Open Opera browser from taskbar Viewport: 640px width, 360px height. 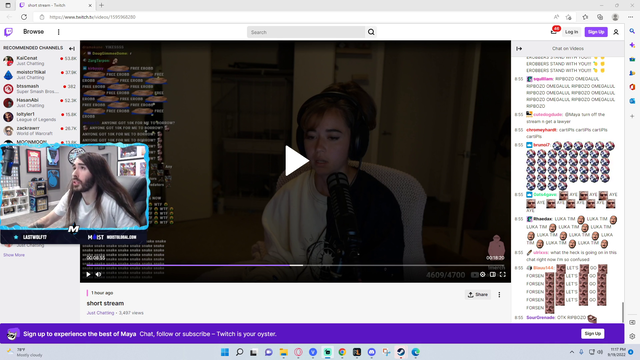pos(298,352)
